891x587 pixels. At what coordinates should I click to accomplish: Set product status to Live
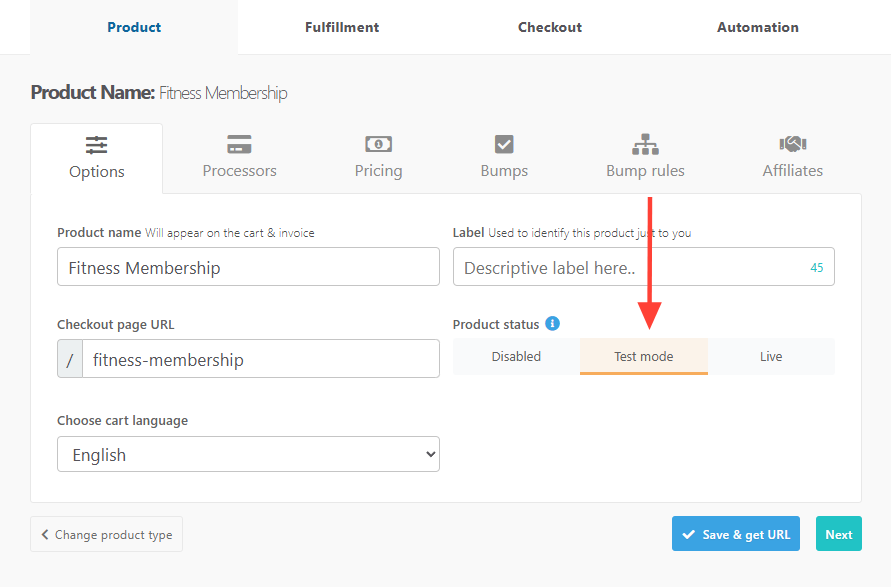(770, 357)
